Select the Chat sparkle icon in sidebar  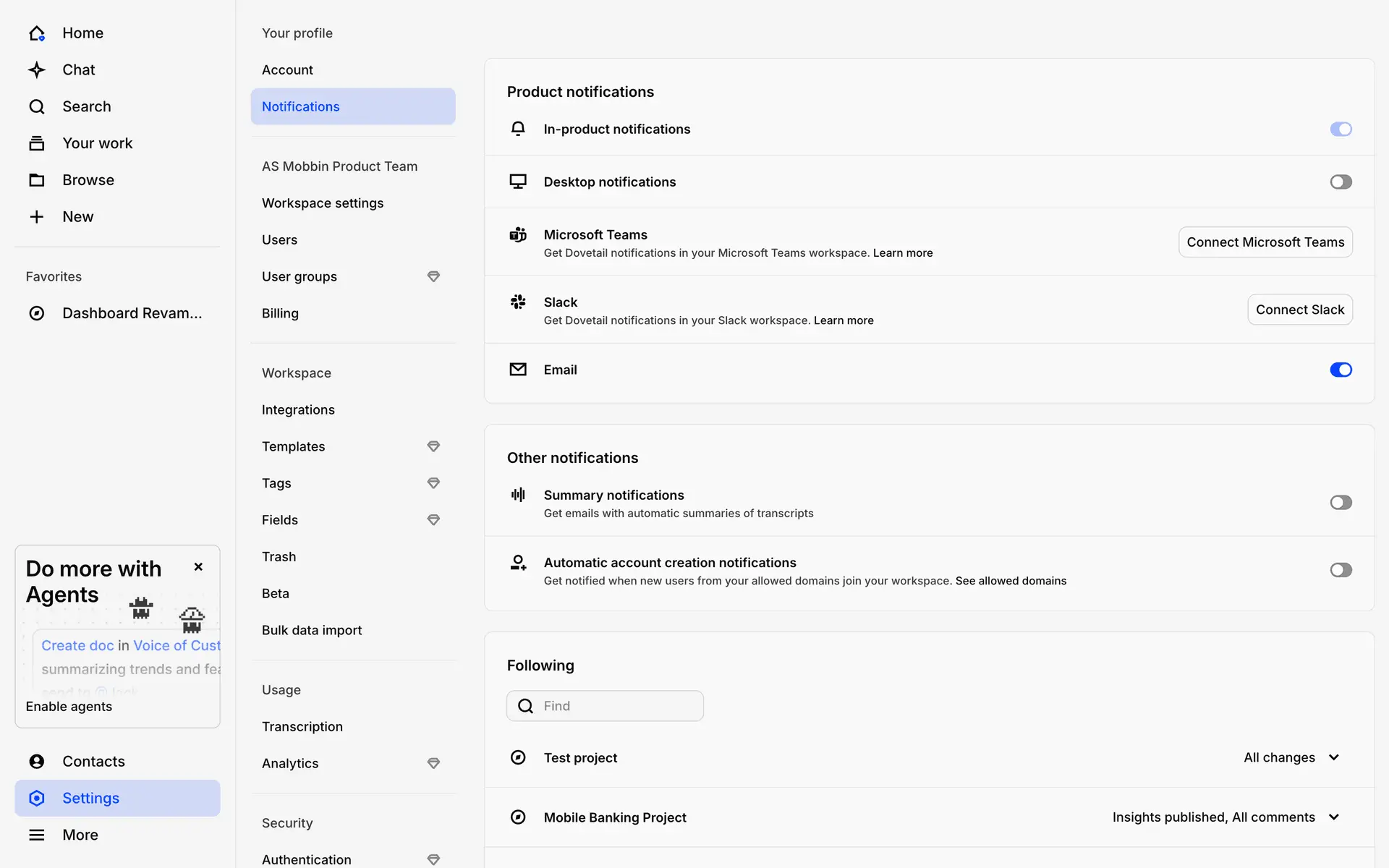(x=37, y=69)
